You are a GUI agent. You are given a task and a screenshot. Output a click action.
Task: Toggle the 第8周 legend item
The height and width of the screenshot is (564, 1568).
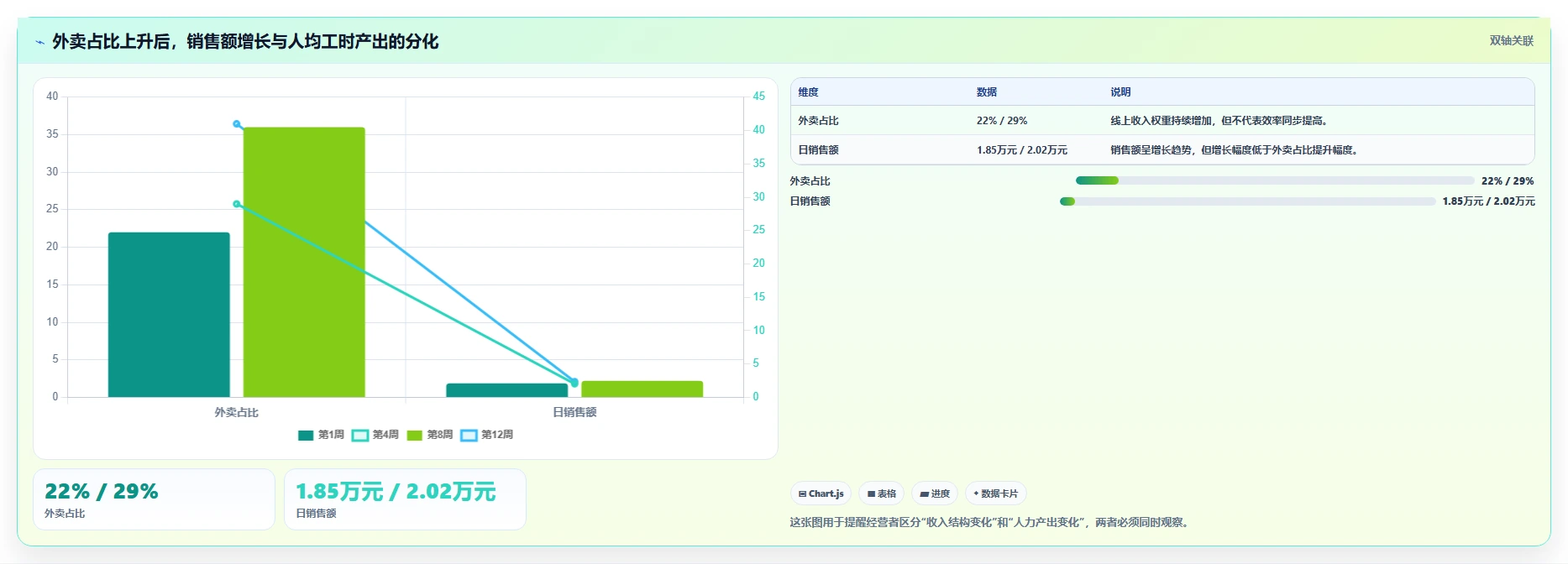click(x=430, y=435)
